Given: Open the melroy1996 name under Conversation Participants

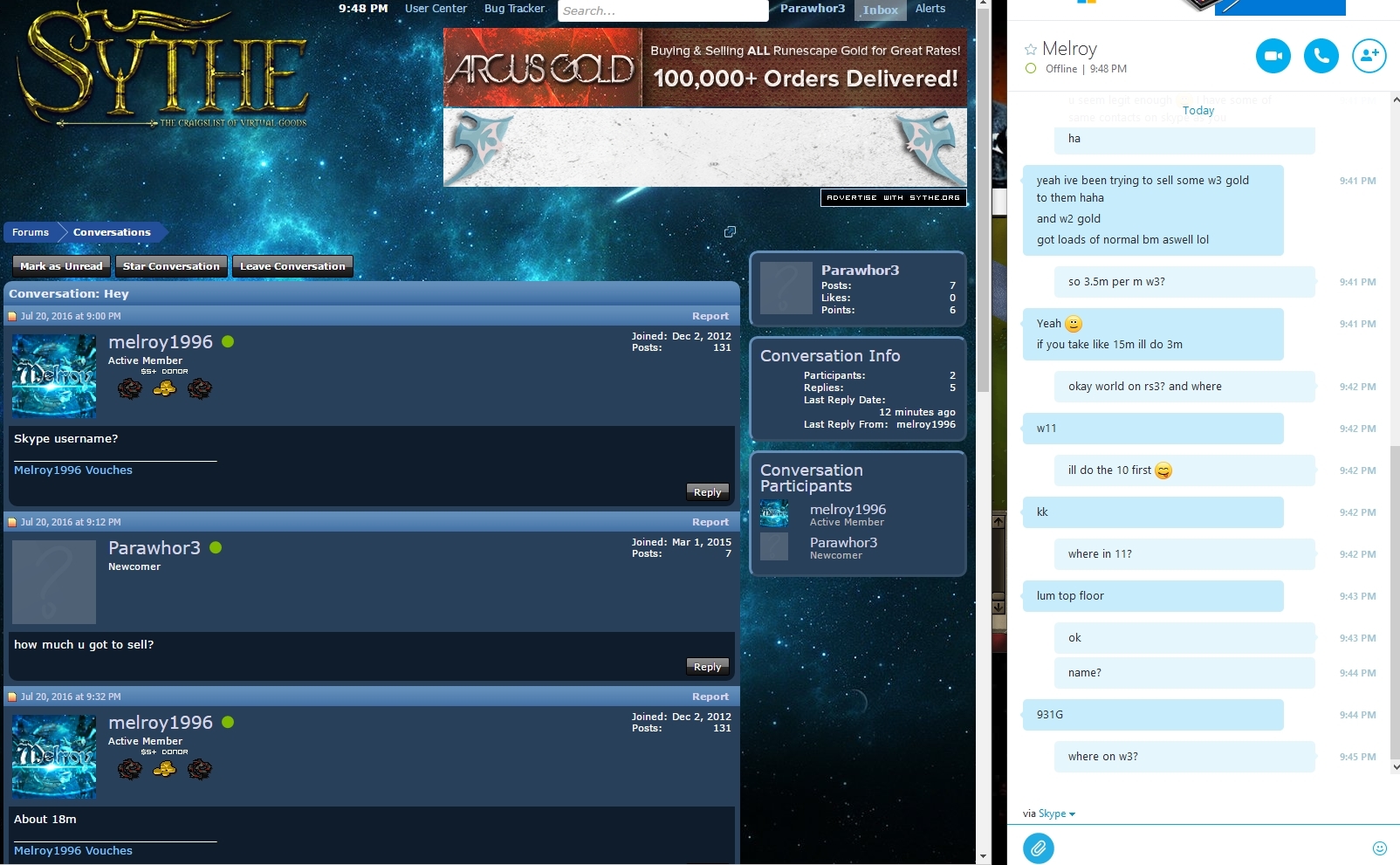Looking at the screenshot, I should click(848, 510).
